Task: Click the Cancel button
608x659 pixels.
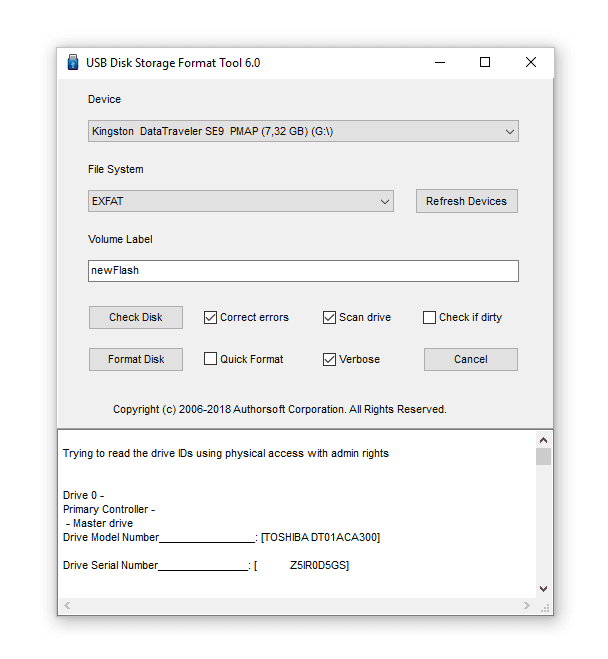Action: click(x=471, y=359)
